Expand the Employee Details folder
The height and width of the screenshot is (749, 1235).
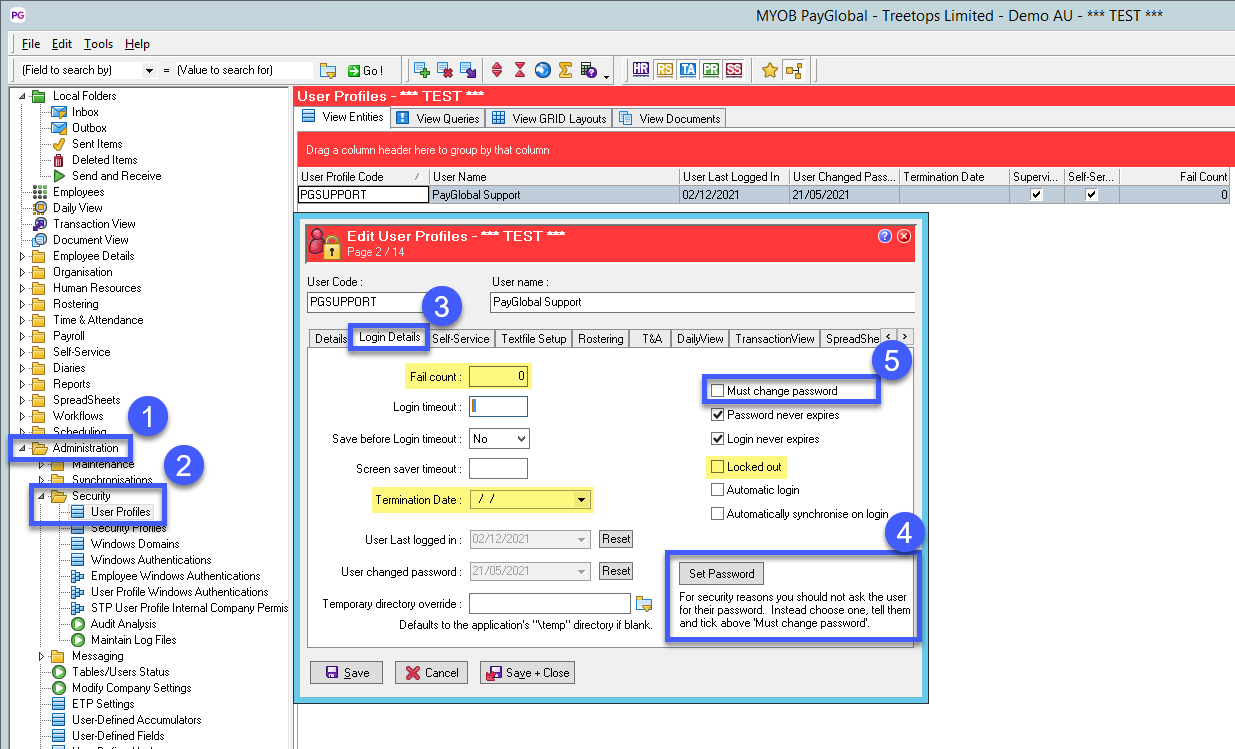23,256
